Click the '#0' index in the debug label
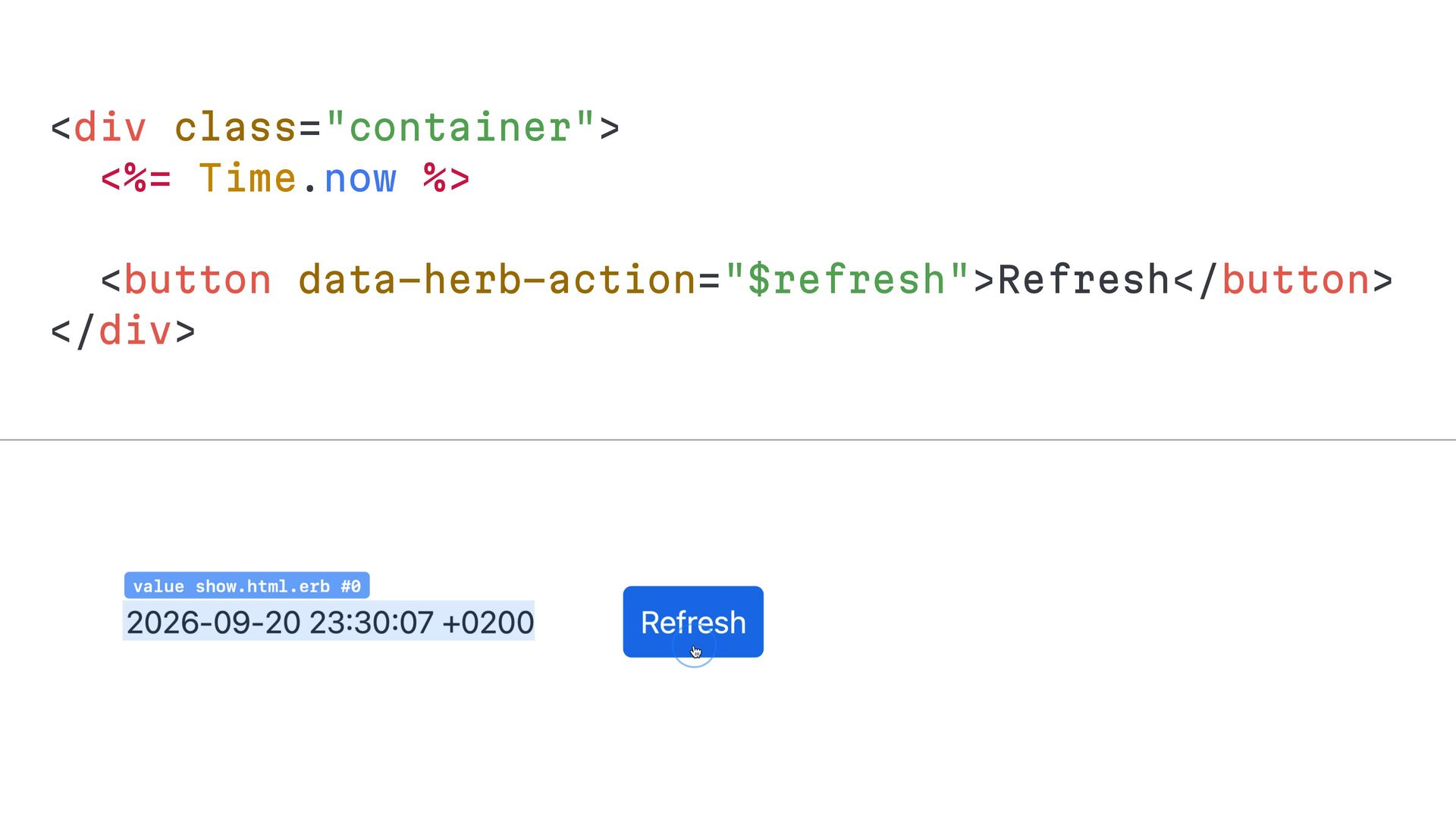 [350, 586]
